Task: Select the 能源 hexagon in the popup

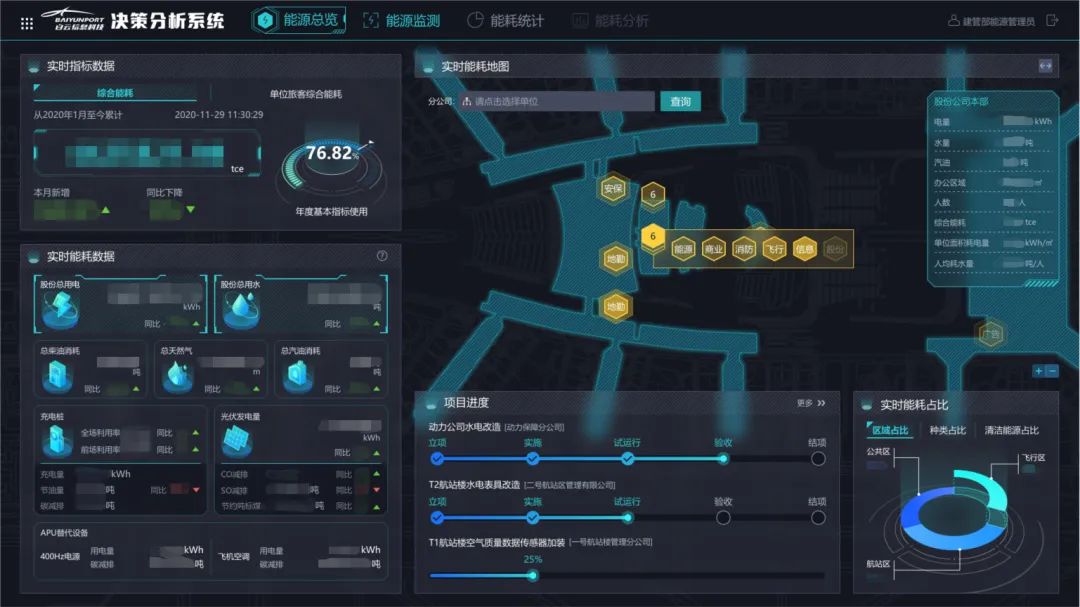Action: pos(683,249)
